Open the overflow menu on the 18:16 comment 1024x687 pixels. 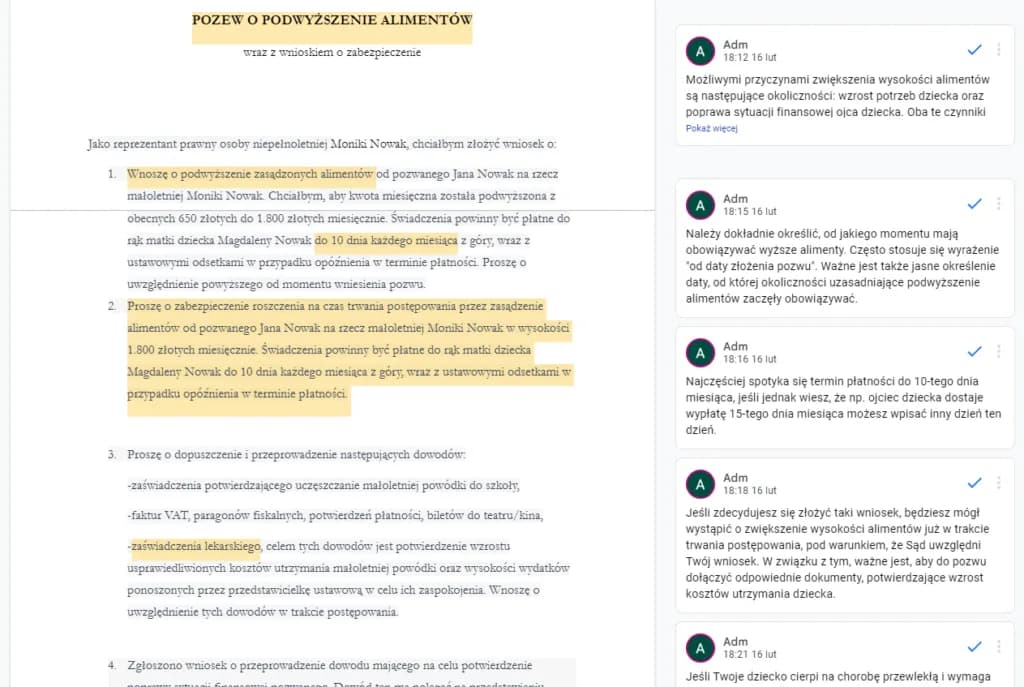tap(996, 351)
